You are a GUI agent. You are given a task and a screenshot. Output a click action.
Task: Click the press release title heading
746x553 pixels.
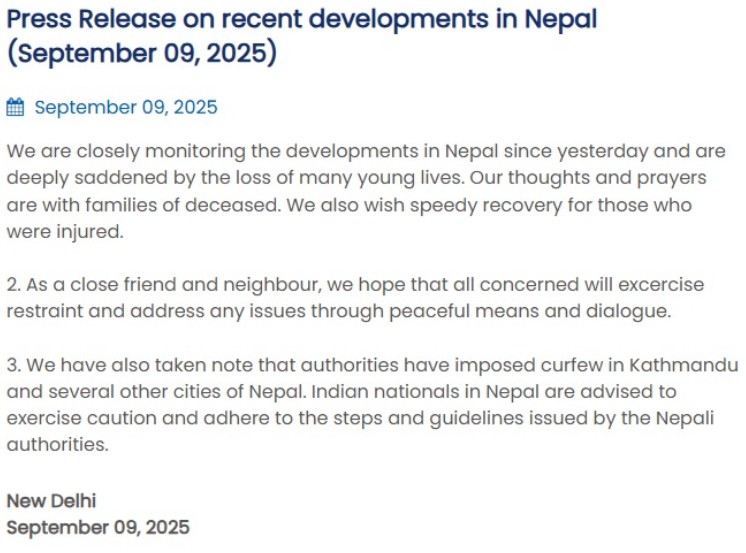(301, 20)
